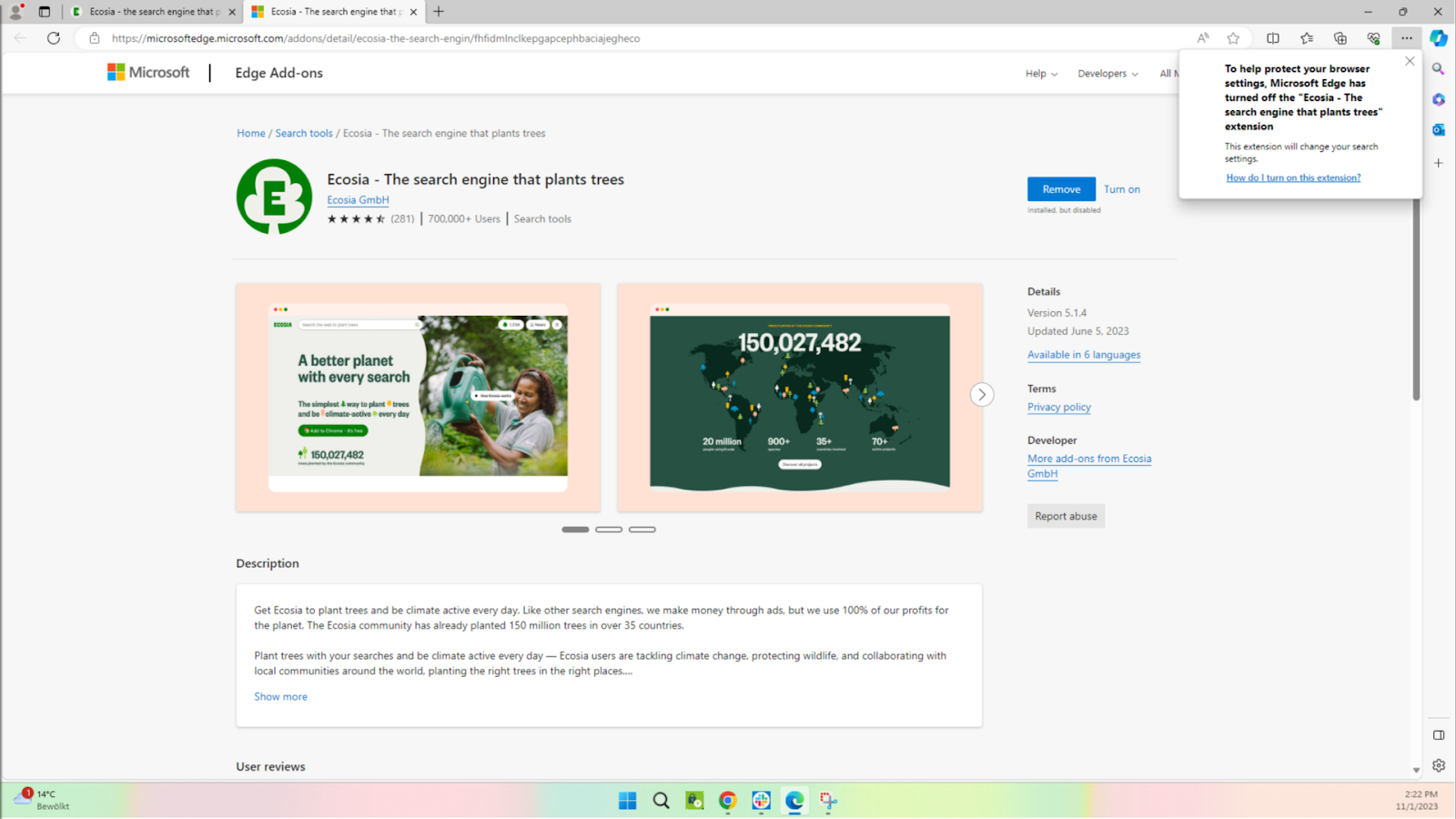The image size is (1456, 819).
Task: Open a new tab with plus button
Action: (439, 12)
